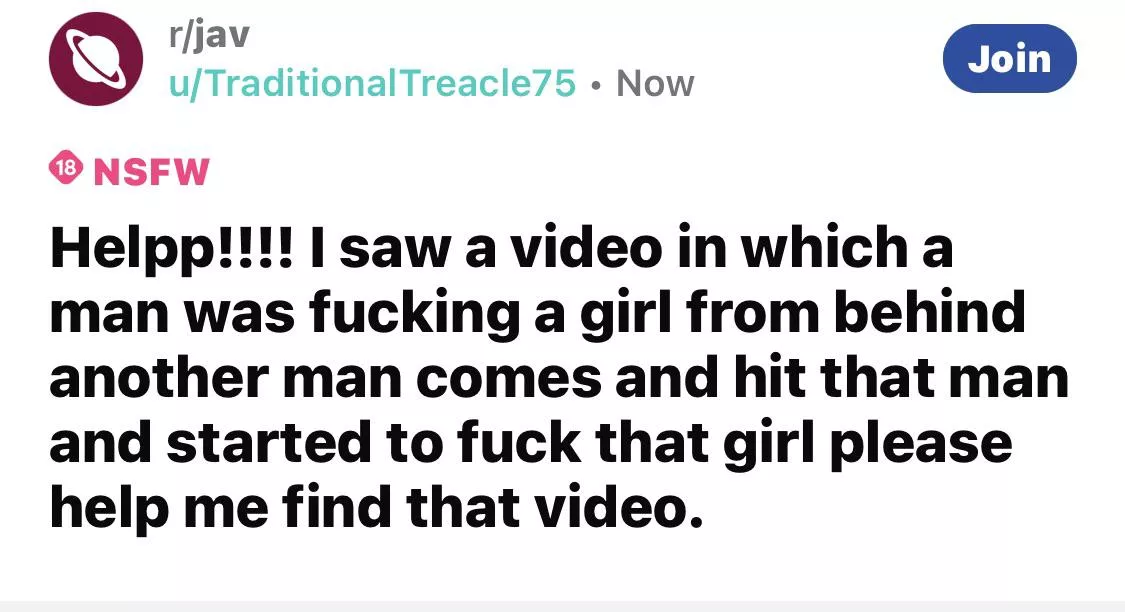The width and height of the screenshot is (1125, 612).
Task: Open the r/jav subreddit link
Action: point(210,34)
